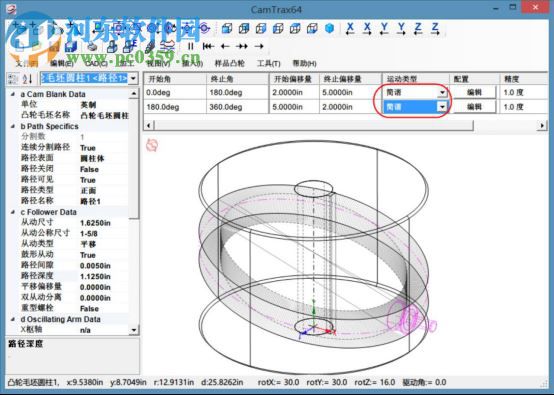The width and height of the screenshot is (554, 395).
Task: Open motion type dropdown in 180.0deg row
Action: 442,107
